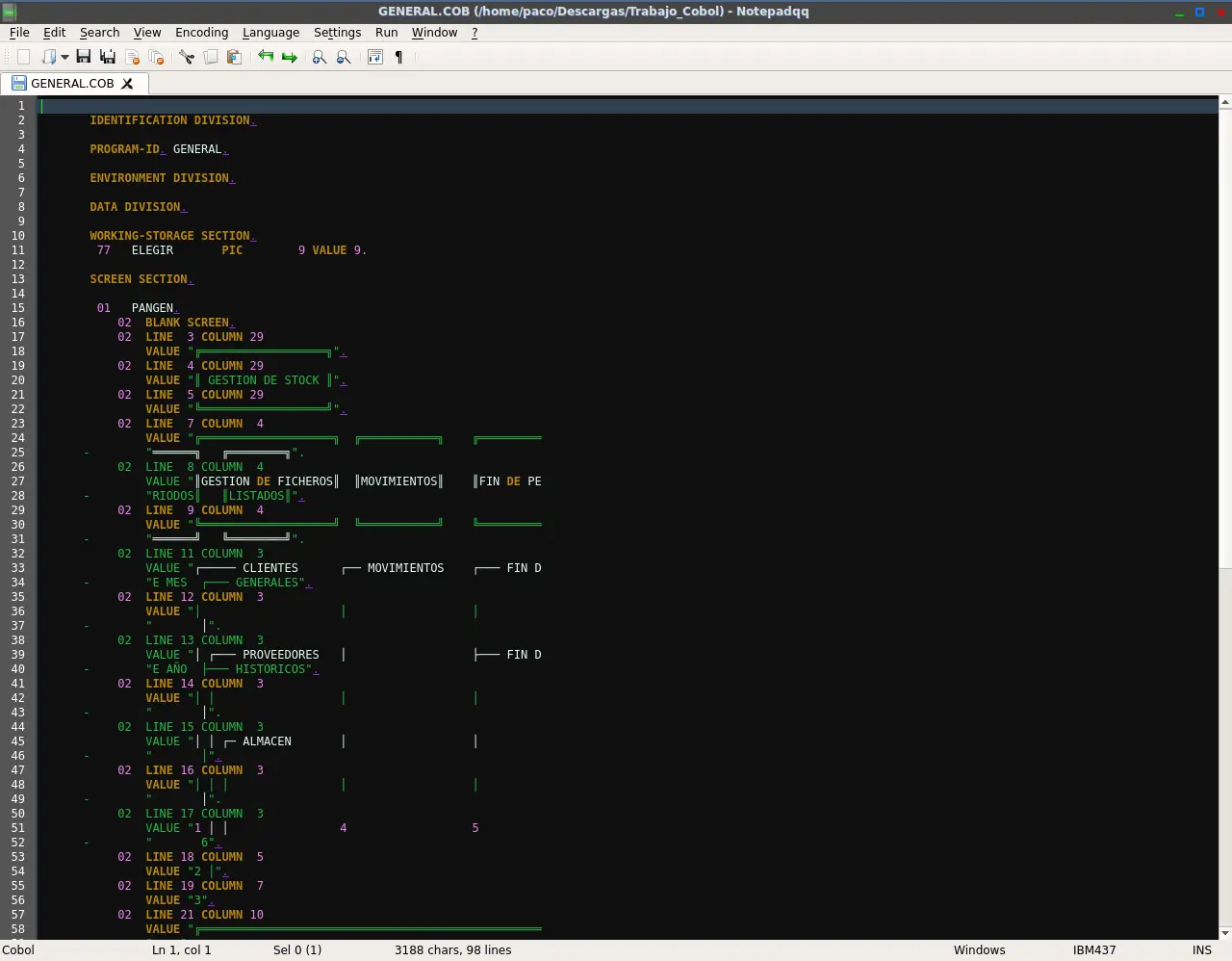Open the Run menu
The height and width of the screenshot is (961, 1232).
(386, 32)
